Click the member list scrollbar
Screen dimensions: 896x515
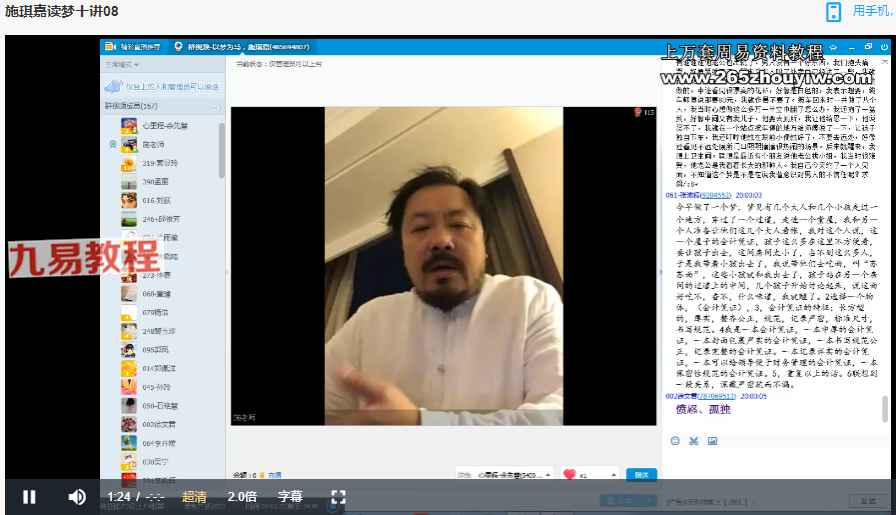(222, 150)
